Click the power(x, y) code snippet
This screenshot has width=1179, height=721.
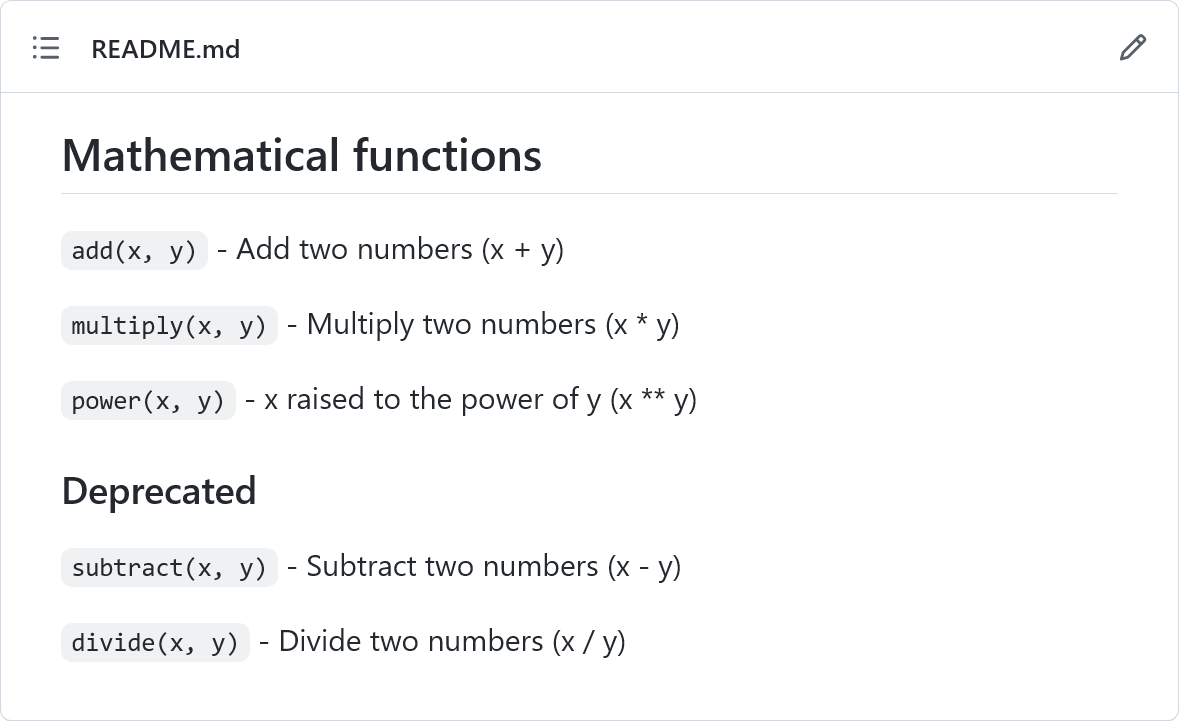click(148, 400)
